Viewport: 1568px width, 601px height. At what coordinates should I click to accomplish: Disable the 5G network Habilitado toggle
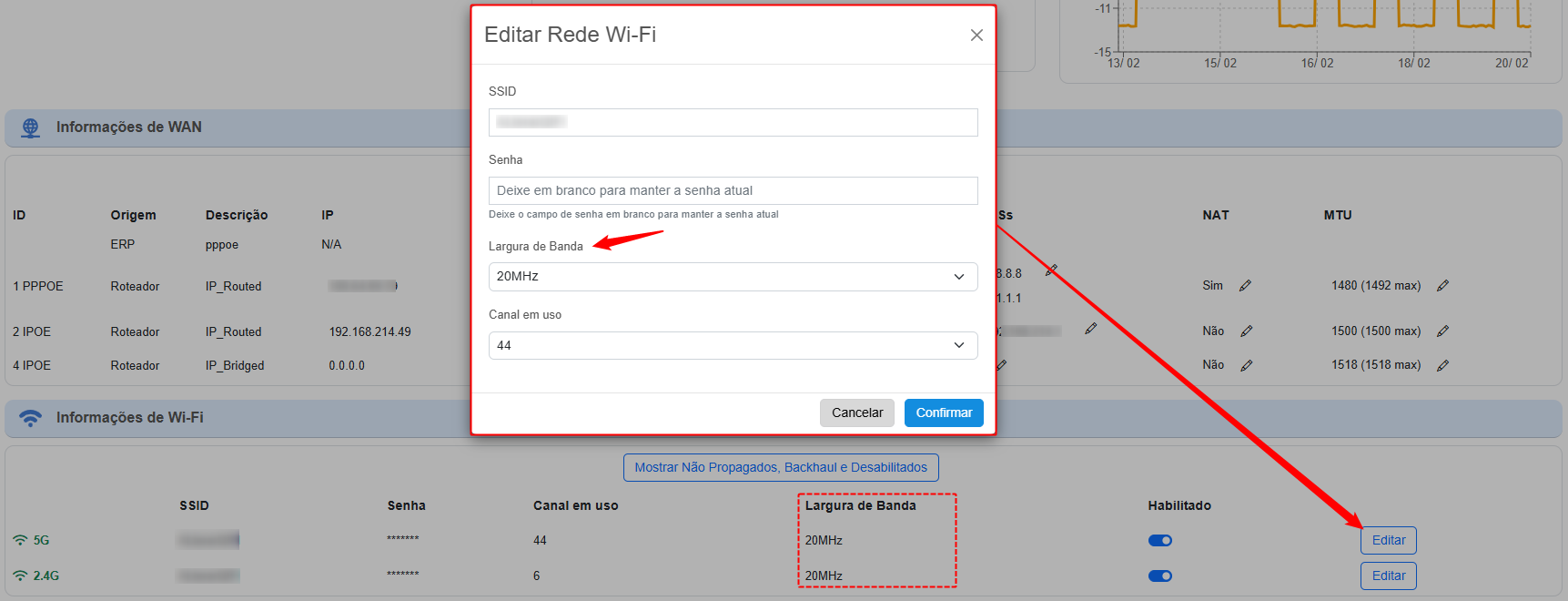pyautogui.click(x=1160, y=541)
